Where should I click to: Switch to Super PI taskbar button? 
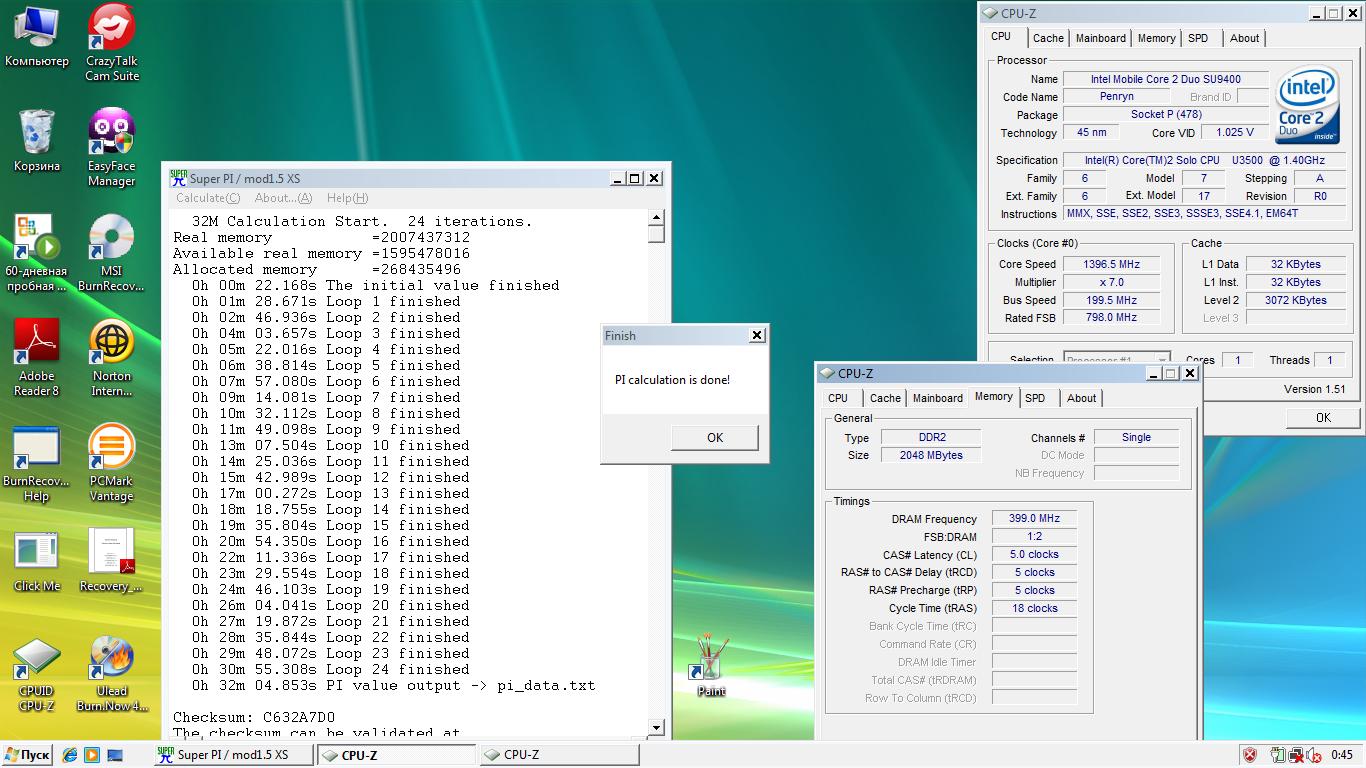232,755
